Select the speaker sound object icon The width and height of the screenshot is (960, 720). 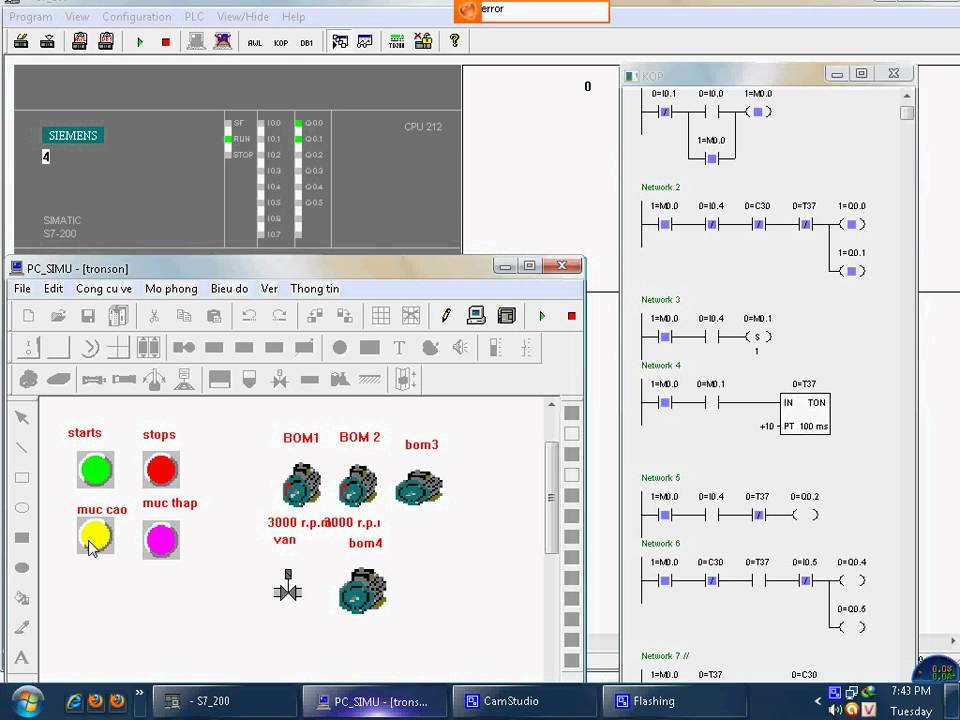460,348
